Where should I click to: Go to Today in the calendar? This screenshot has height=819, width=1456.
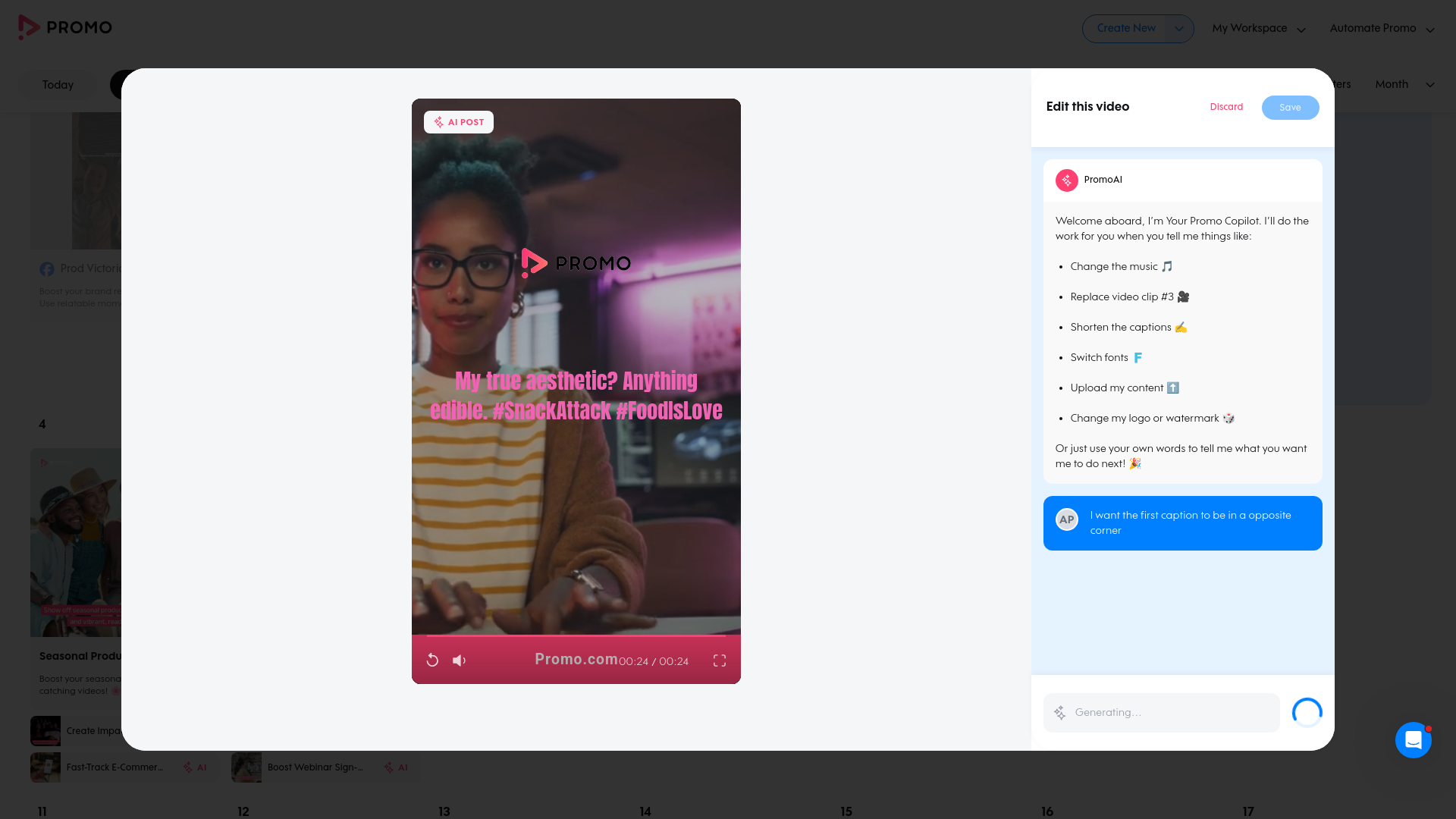click(58, 85)
